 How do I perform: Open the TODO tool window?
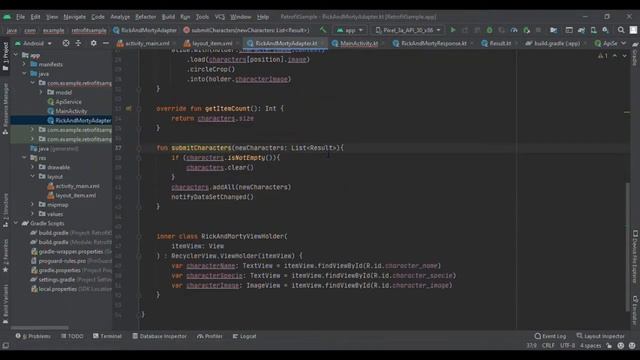click(x=72, y=336)
